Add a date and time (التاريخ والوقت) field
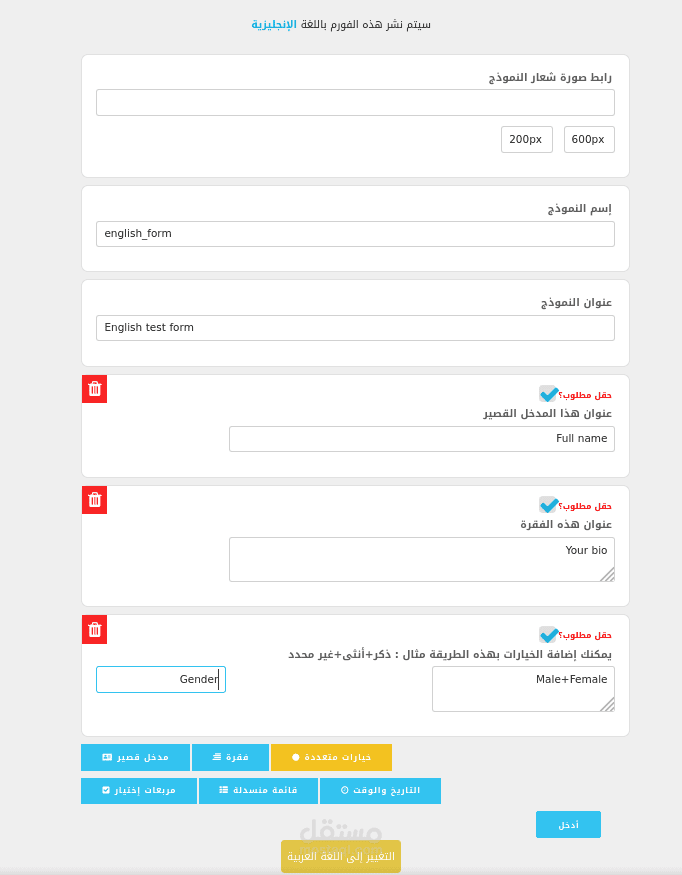The height and width of the screenshot is (875, 682). [x=380, y=791]
